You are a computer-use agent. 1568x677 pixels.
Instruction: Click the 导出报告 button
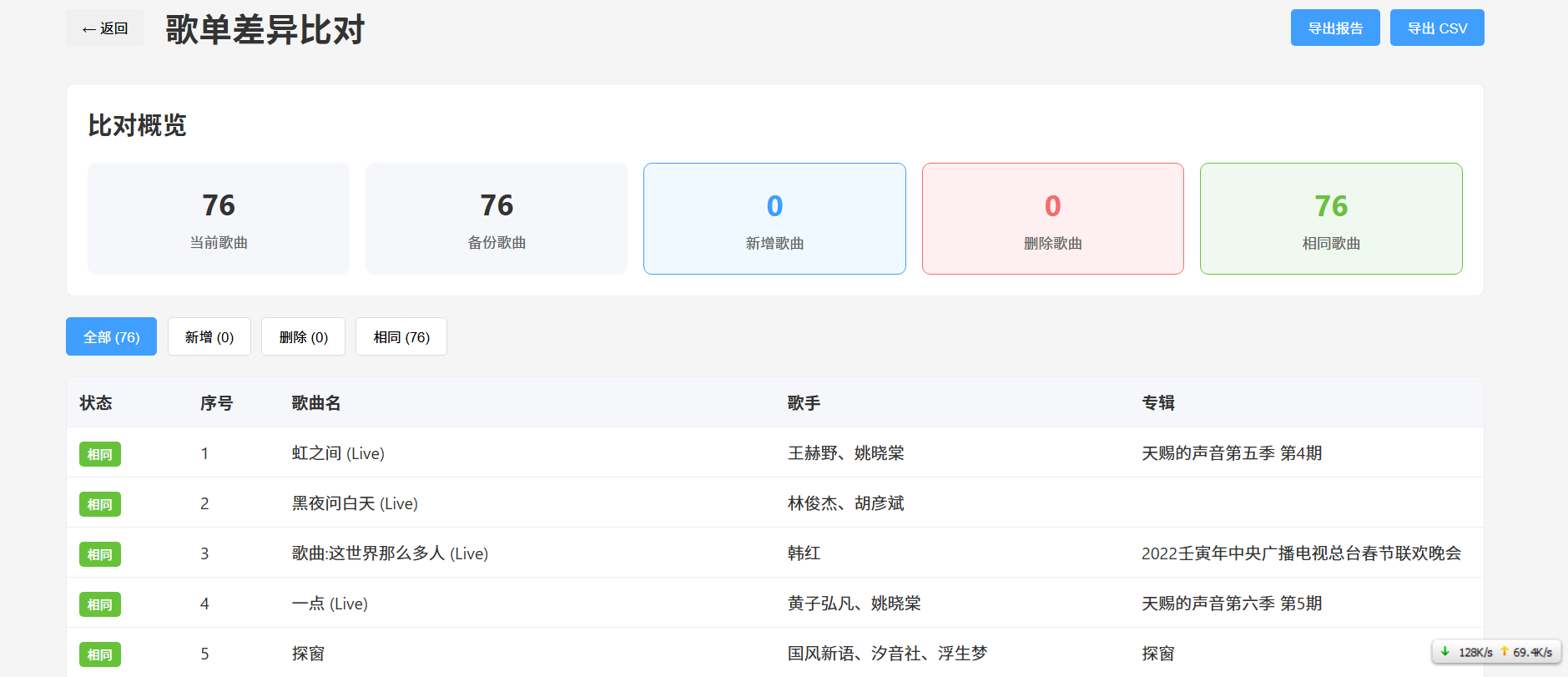[x=1334, y=28]
